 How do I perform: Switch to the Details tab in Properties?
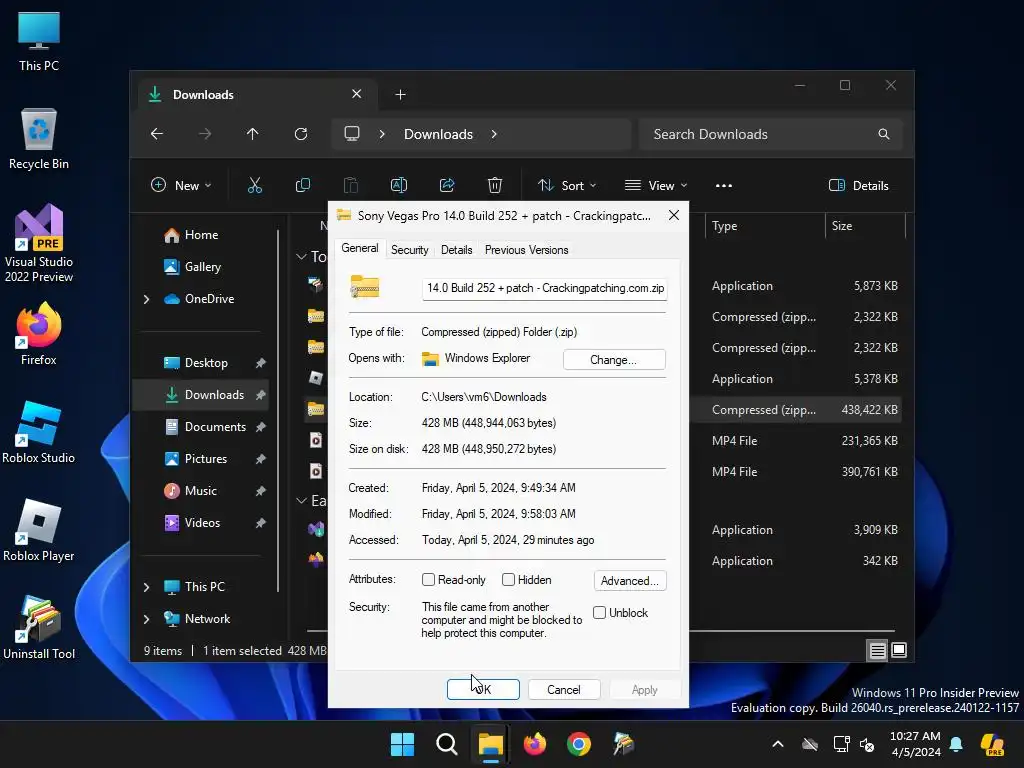[x=456, y=249]
